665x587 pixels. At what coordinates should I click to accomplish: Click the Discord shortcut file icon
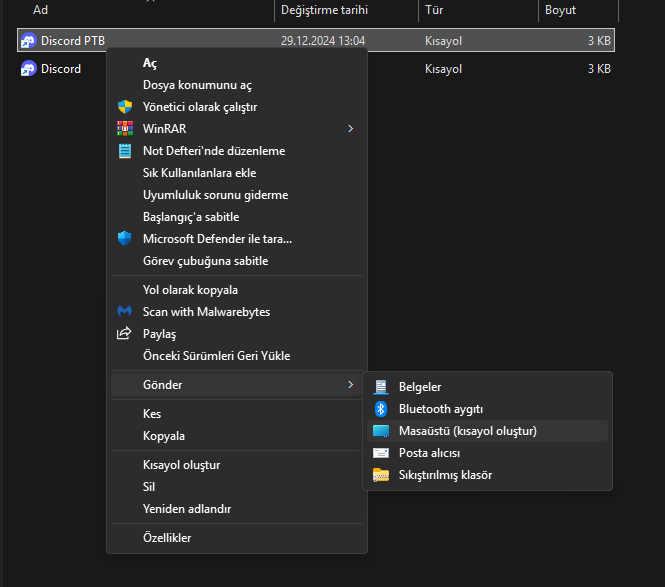point(28,69)
